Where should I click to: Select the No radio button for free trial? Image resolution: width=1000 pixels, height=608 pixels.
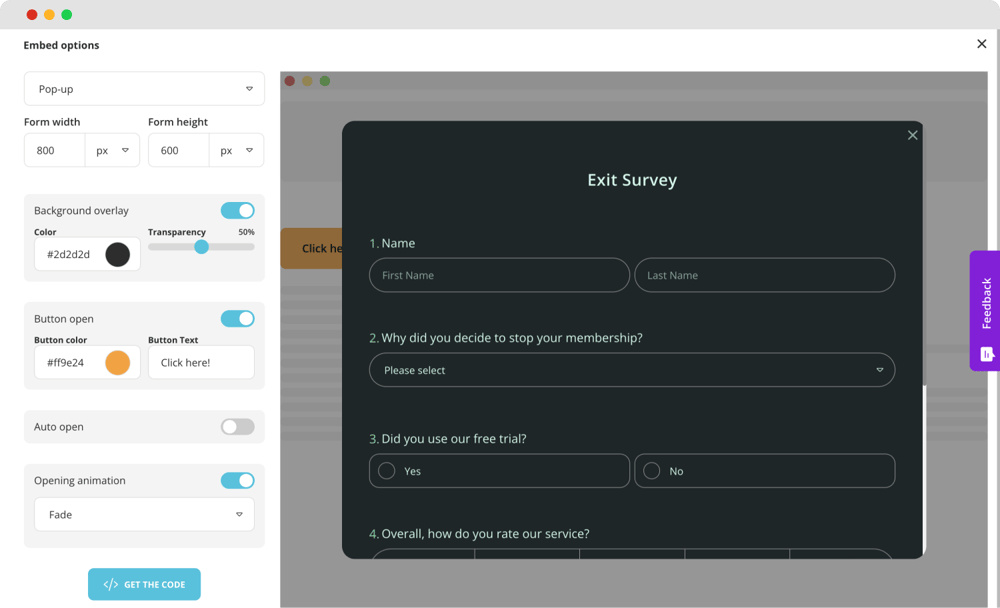[652, 471]
